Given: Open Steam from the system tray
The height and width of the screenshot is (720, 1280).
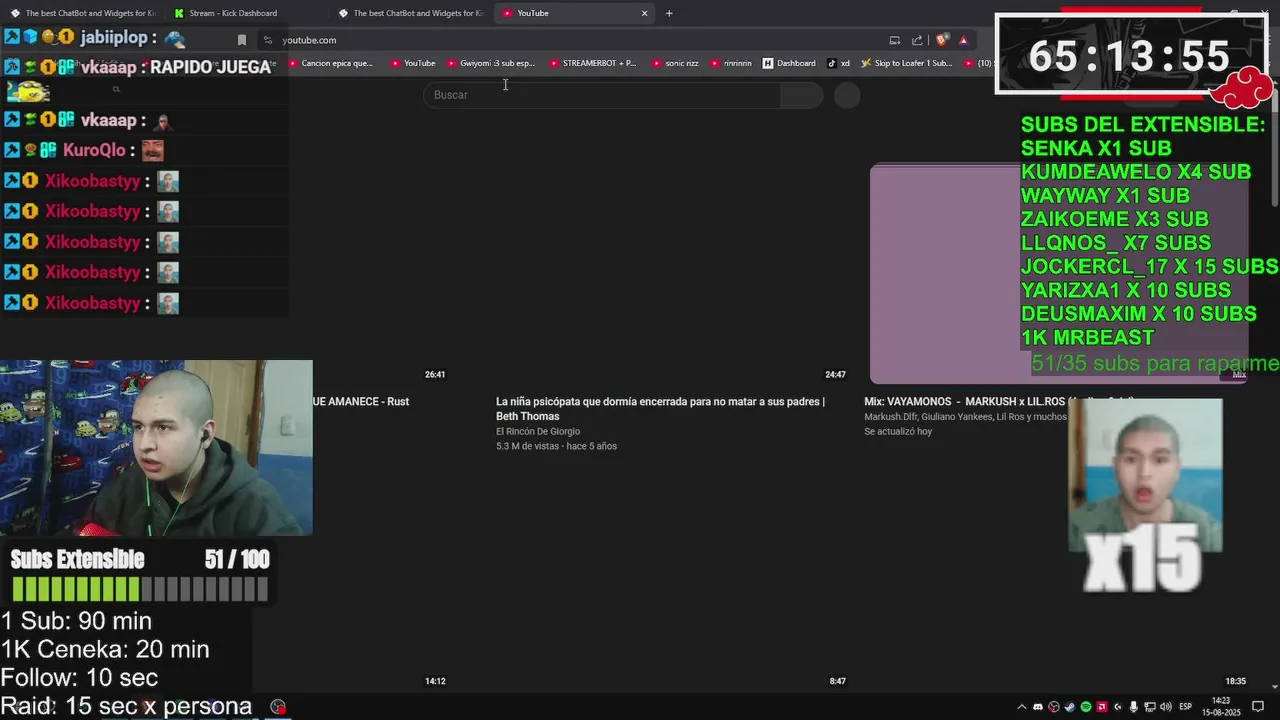Looking at the screenshot, I should tap(1070, 707).
